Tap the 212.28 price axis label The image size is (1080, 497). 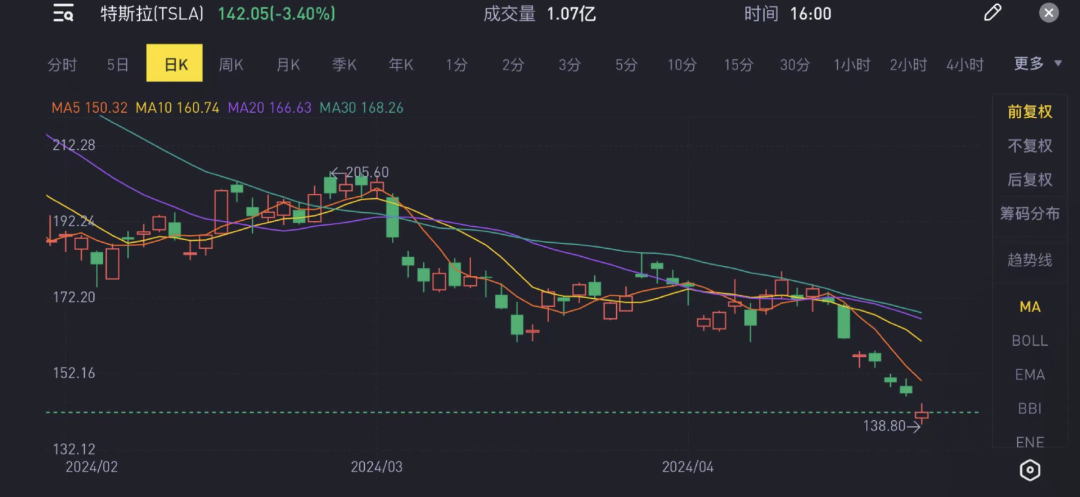pos(72,145)
